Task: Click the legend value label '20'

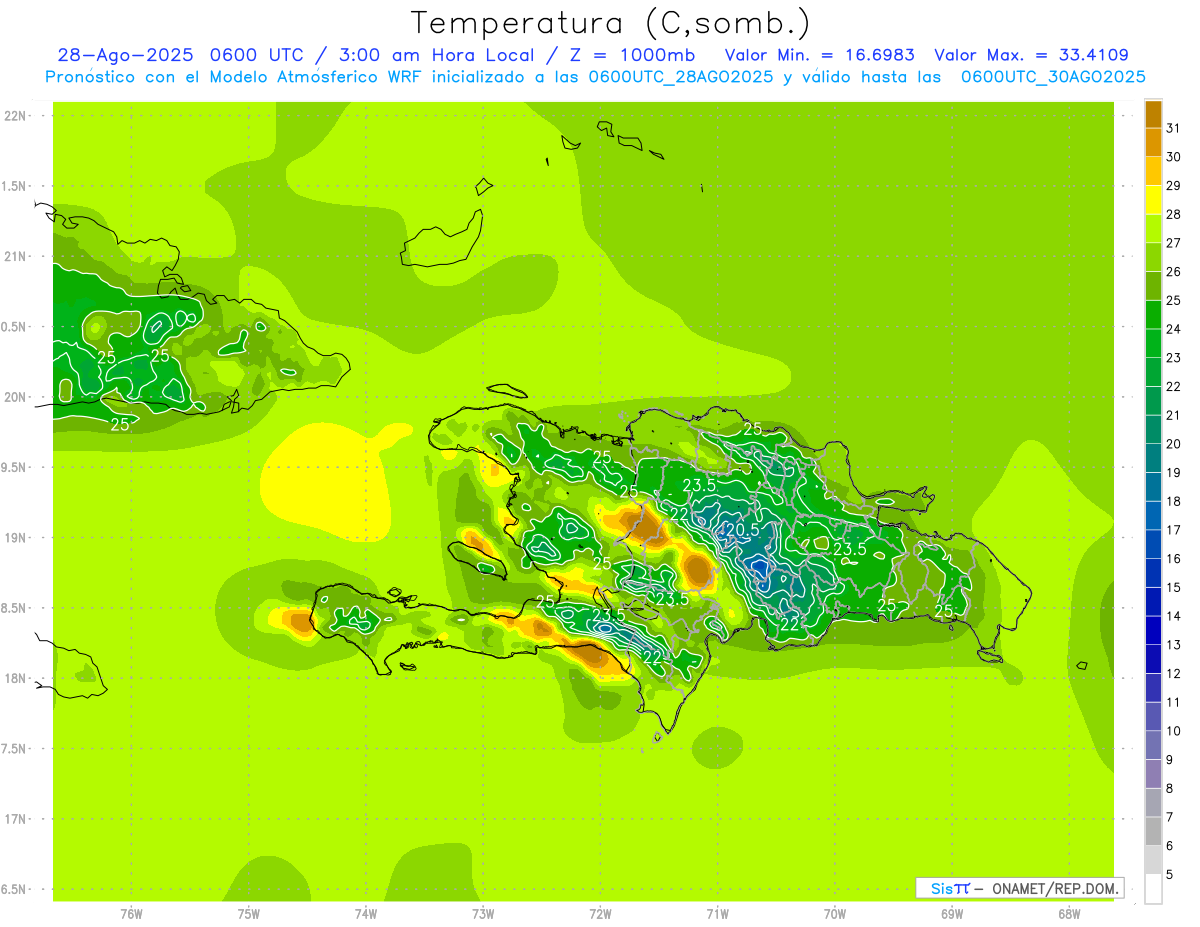Action: pos(1173,444)
